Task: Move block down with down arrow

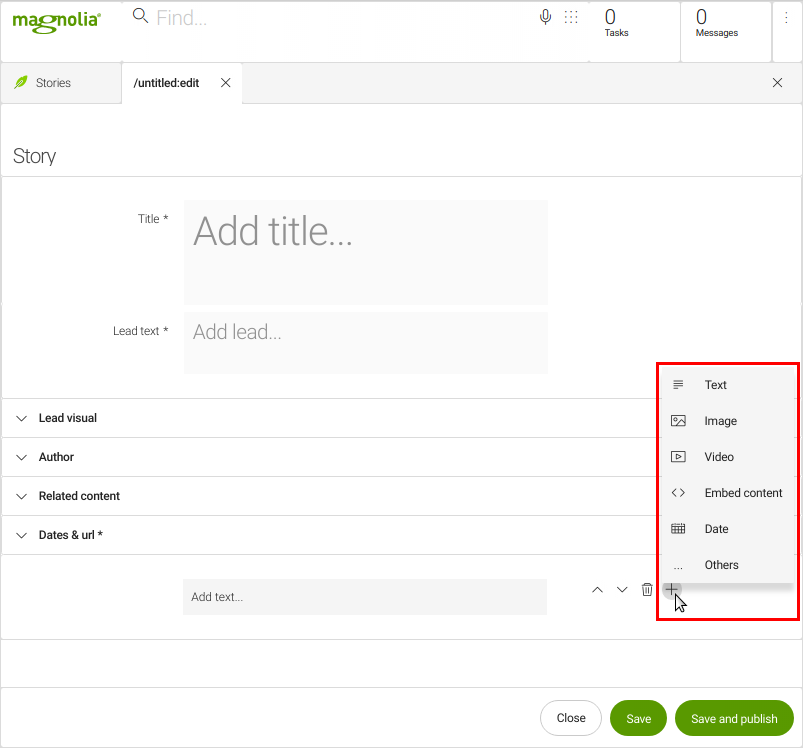Action: coord(622,590)
